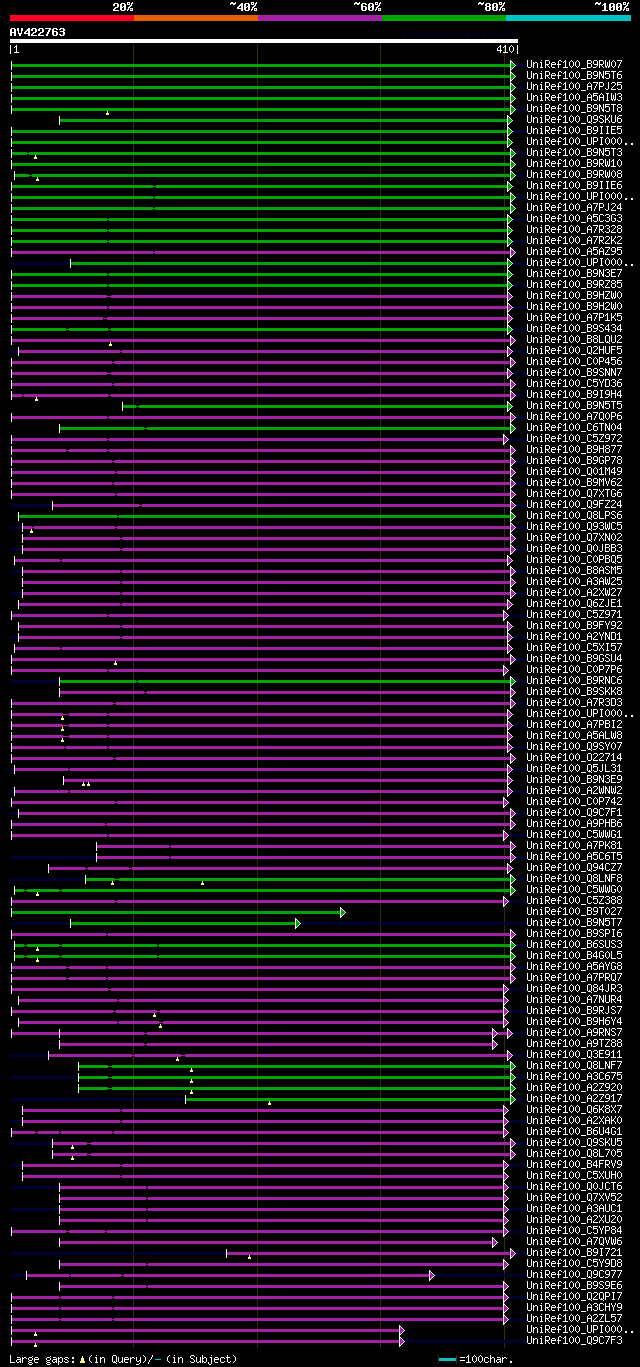Open hit UniRef100_B8ASM5
Viewport: 640px width, 1367px height.
pyautogui.click(x=574, y=571)
